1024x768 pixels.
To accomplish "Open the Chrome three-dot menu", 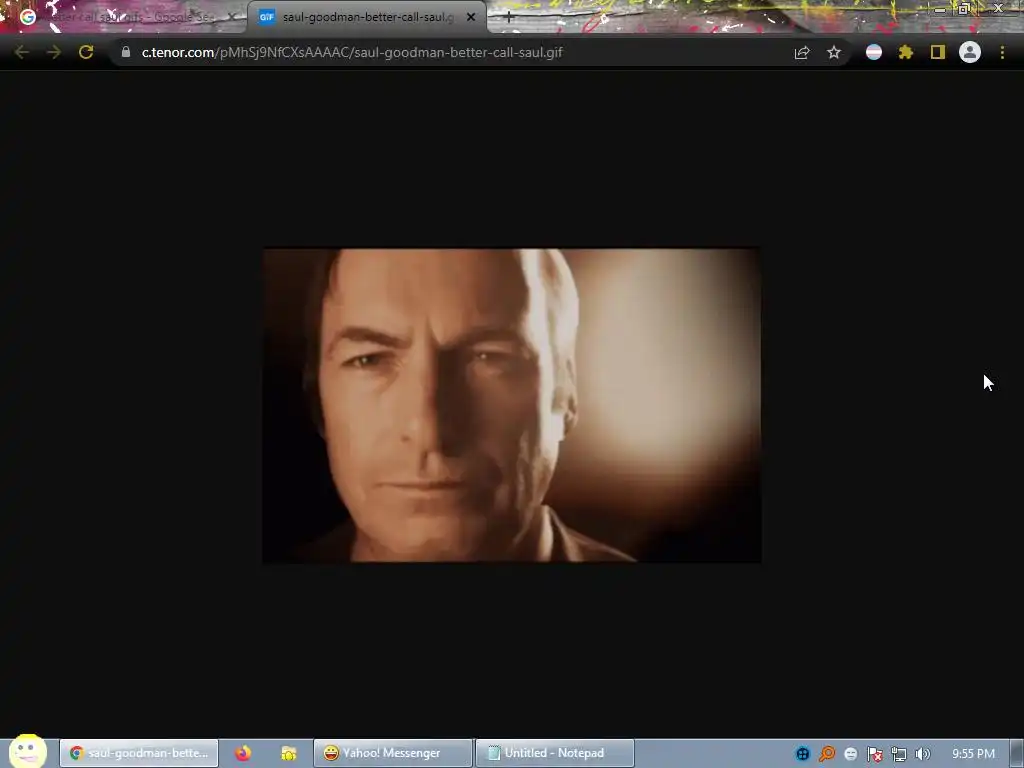I will click(1002, 52).
